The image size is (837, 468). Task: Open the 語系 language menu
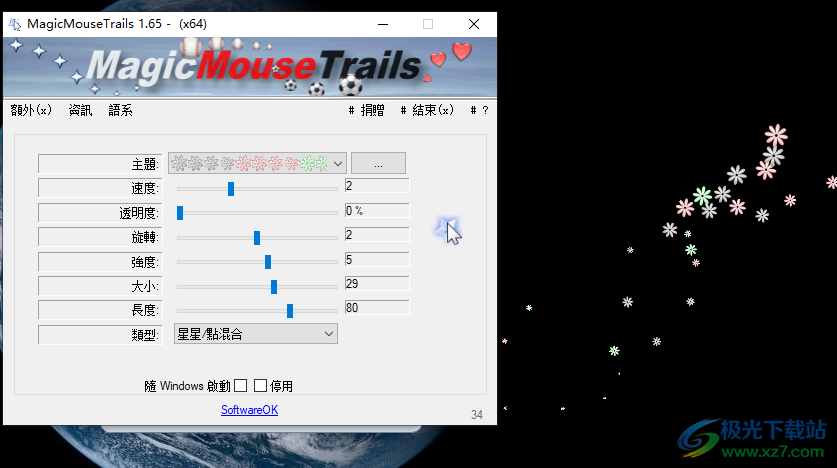point(120,110)
